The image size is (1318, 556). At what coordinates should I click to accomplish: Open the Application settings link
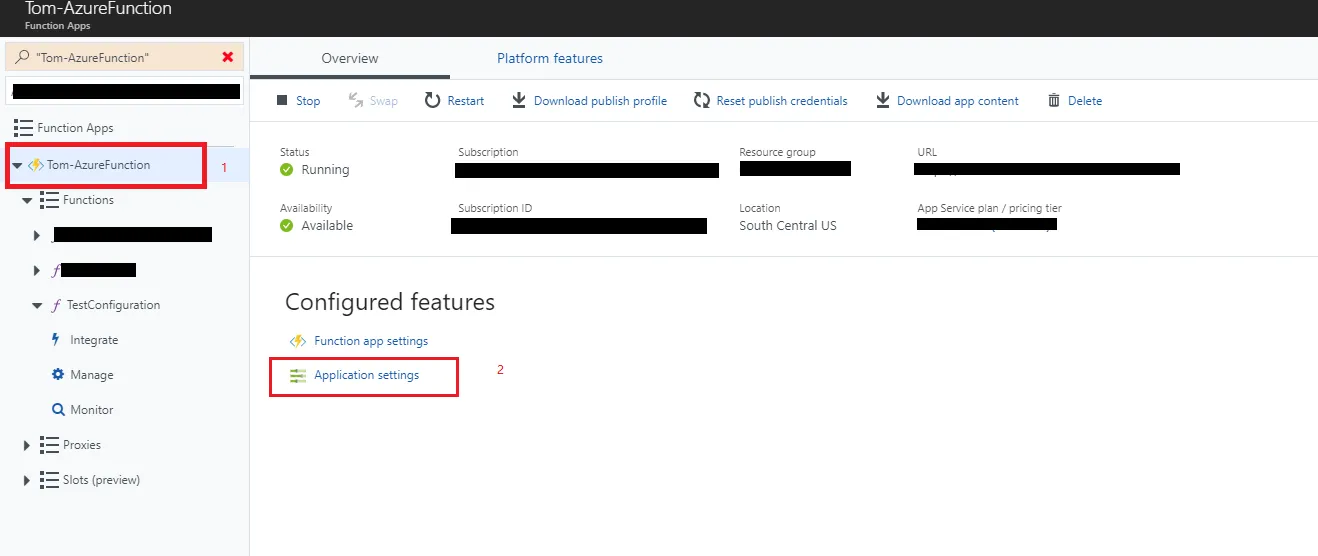coord(367,375)
